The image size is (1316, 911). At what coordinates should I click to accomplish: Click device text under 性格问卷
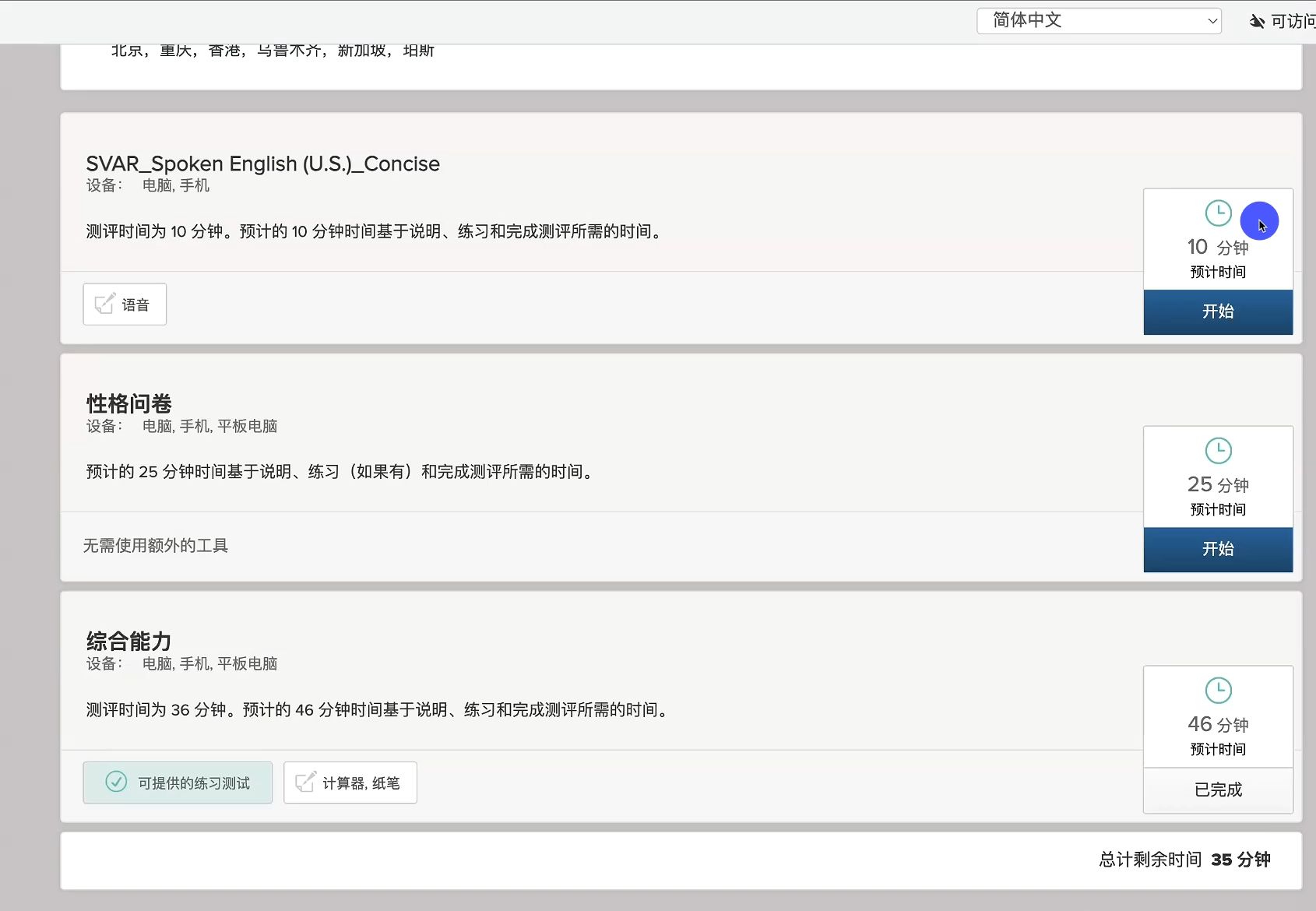pyautogui.click(x=209, y=426)
